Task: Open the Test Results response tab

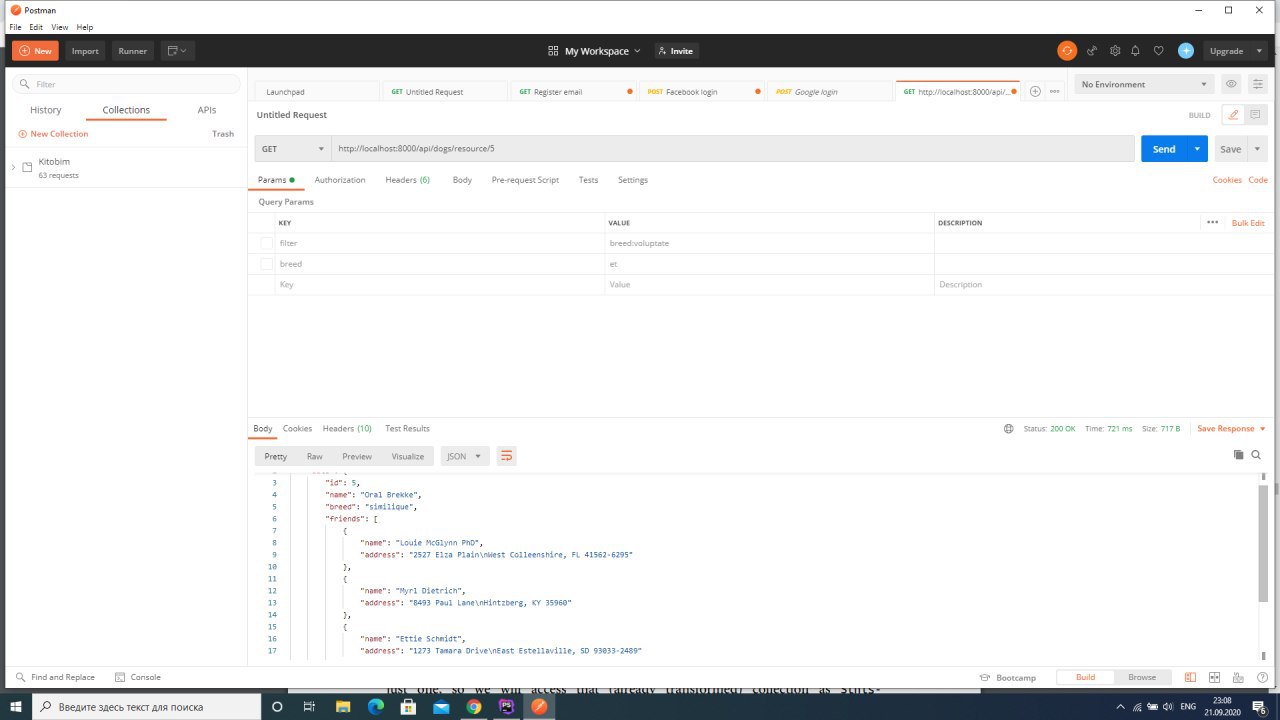Action: [x=407, y=429]
